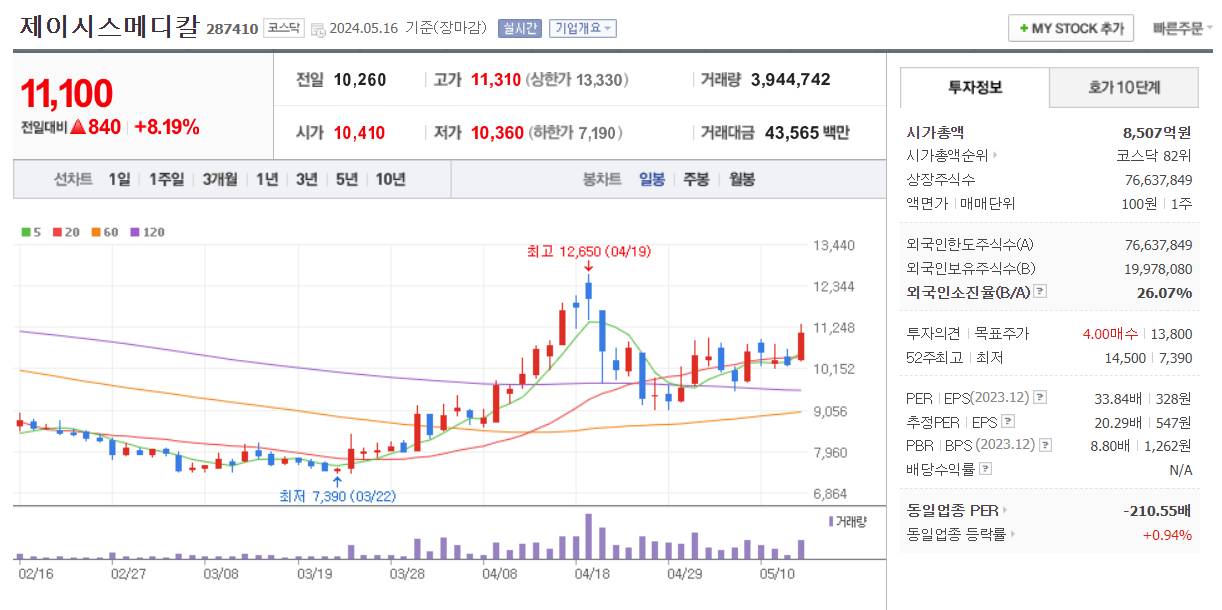1222x610 pixels.
Task: Open the 추정PER help icon
Action: click(1008, 421)
